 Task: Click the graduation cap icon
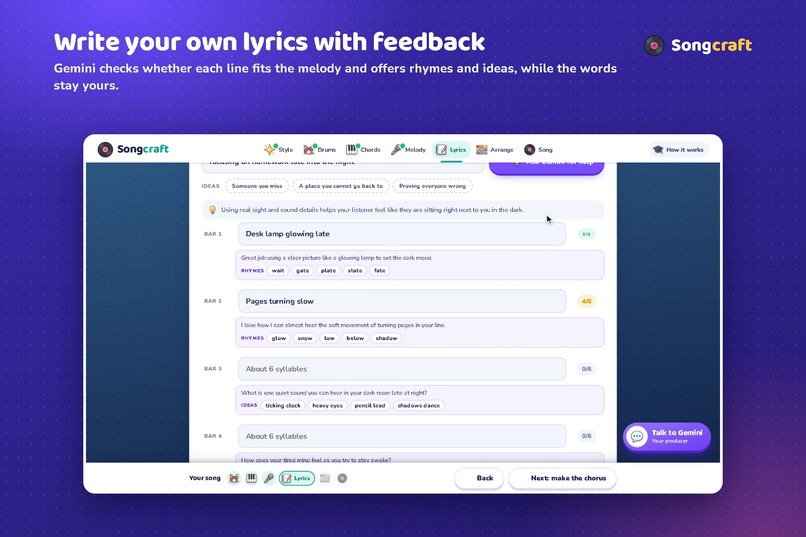(658, 150)
